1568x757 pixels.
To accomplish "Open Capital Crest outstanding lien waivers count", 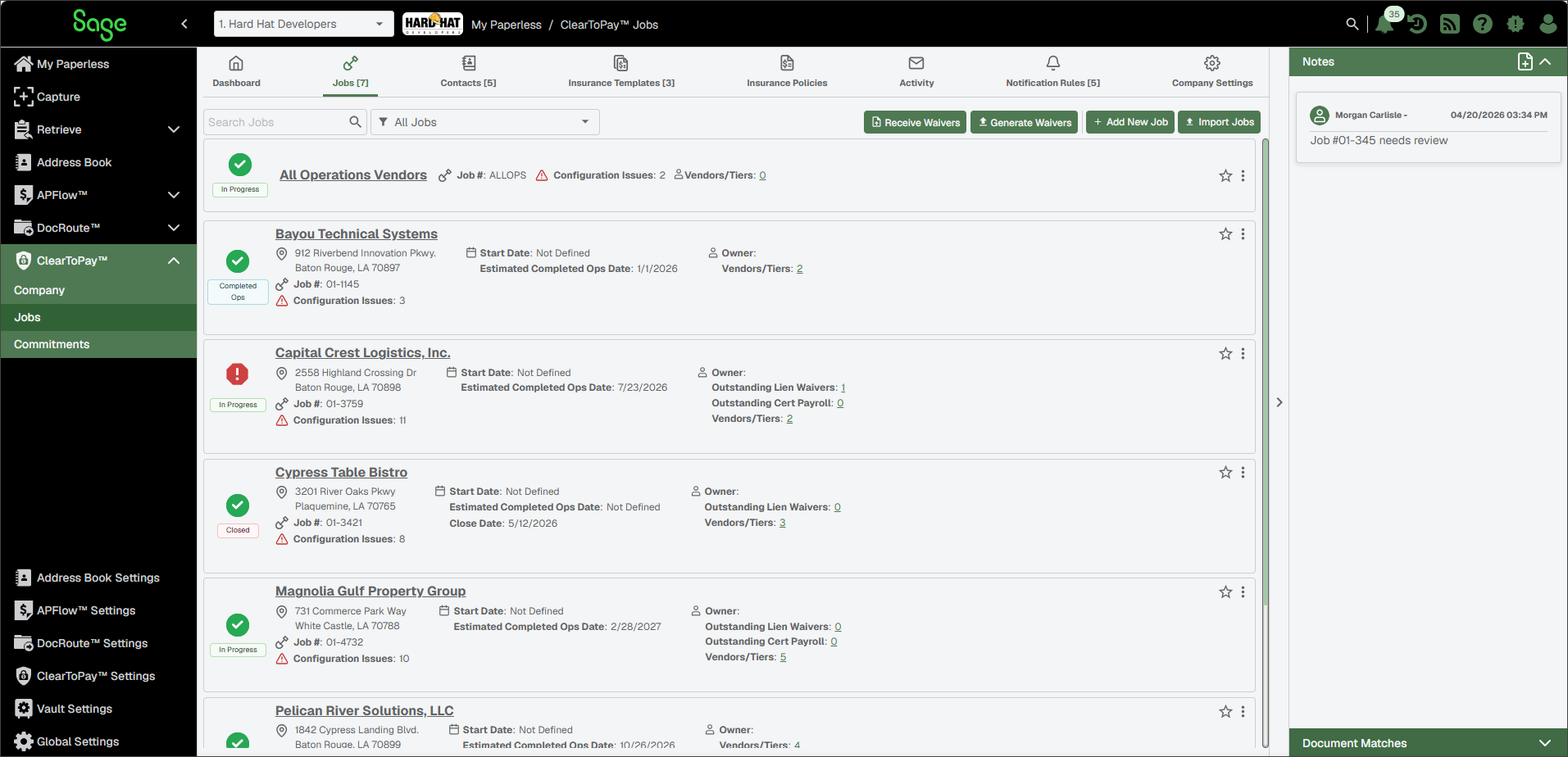I will [843, 388].
